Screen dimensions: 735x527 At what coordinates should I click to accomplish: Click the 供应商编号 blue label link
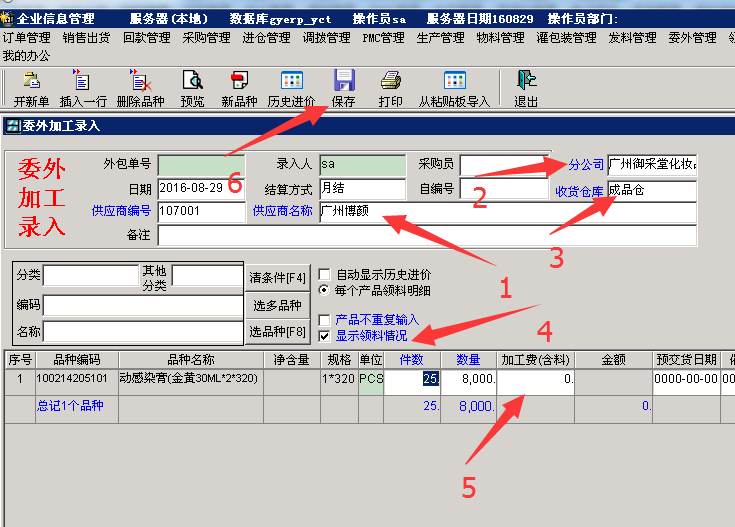(121, 211)
